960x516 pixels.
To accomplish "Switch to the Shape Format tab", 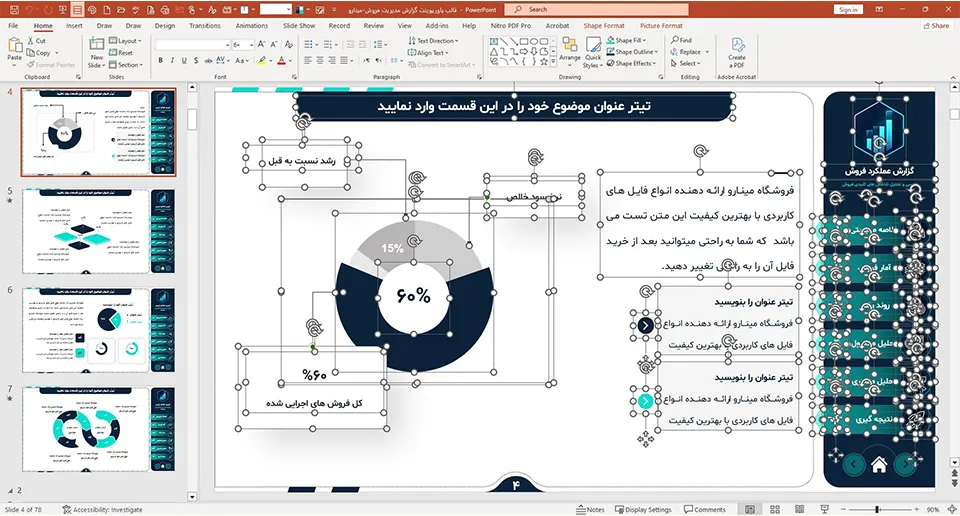I will 604,26.
